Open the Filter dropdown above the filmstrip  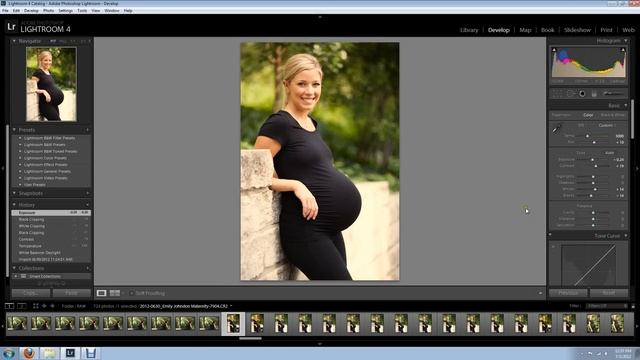coord(606,306)
